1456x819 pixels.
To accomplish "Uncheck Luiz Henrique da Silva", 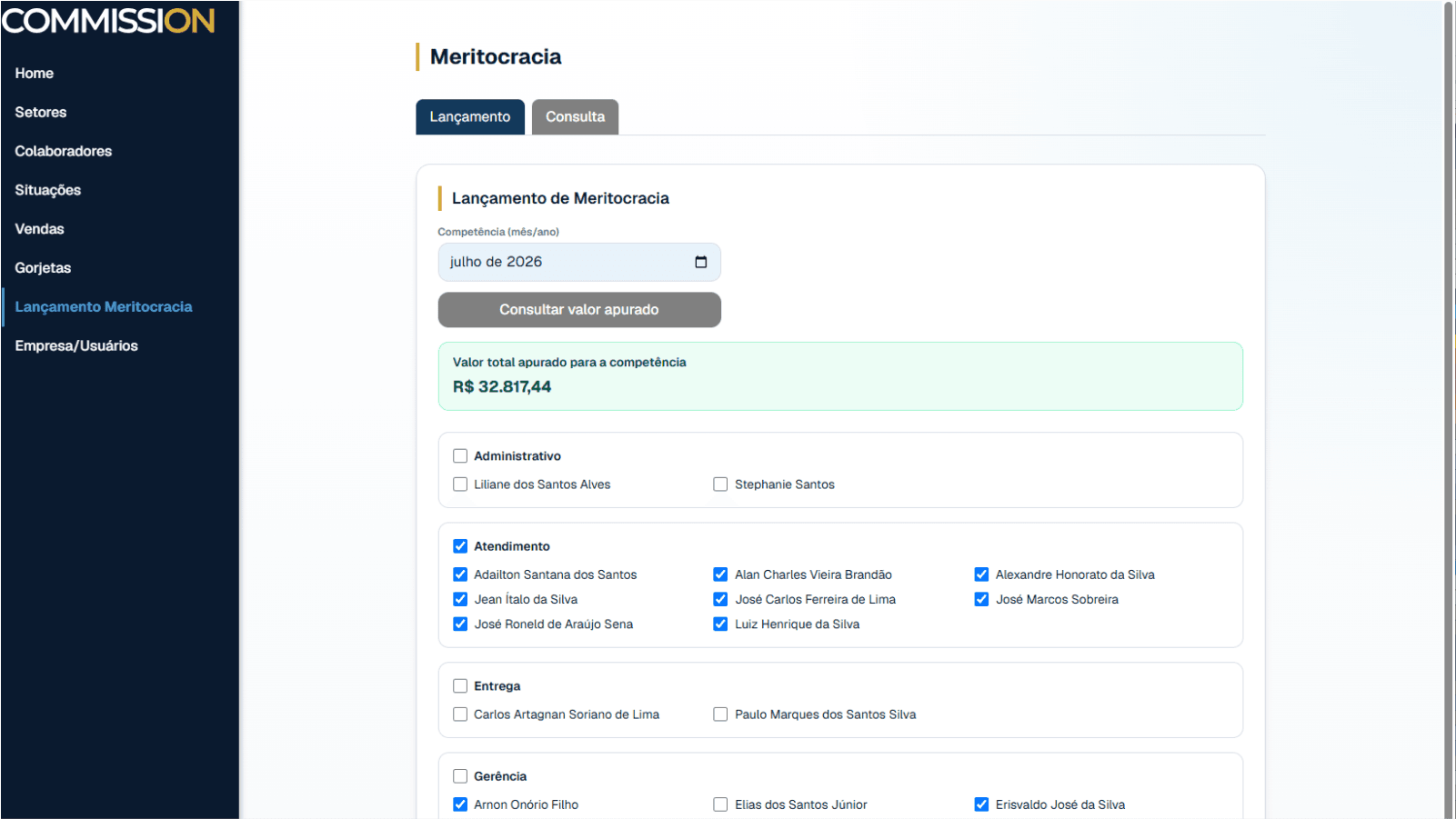I will click(x=720, y=624).
